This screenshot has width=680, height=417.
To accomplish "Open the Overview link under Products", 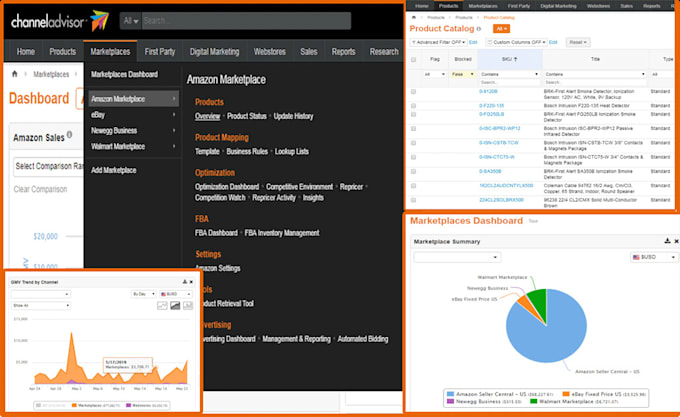I will (x=207, y=116).
